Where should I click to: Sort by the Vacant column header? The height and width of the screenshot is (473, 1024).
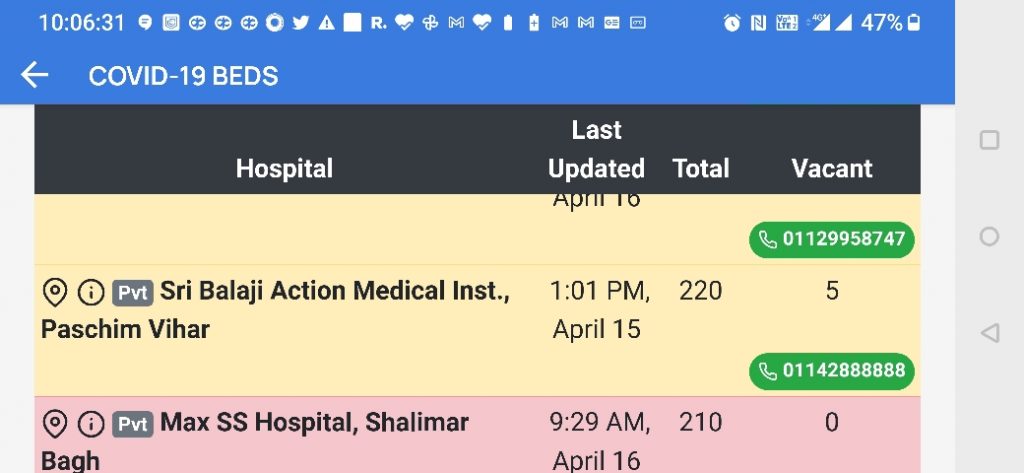[x=832, y=168]
